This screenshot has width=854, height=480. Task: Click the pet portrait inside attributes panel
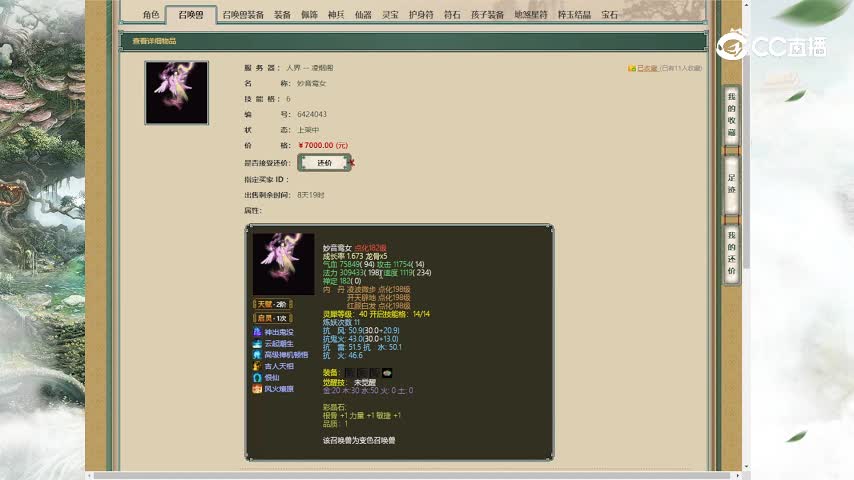pyautogui.click(x=283, y=264)
